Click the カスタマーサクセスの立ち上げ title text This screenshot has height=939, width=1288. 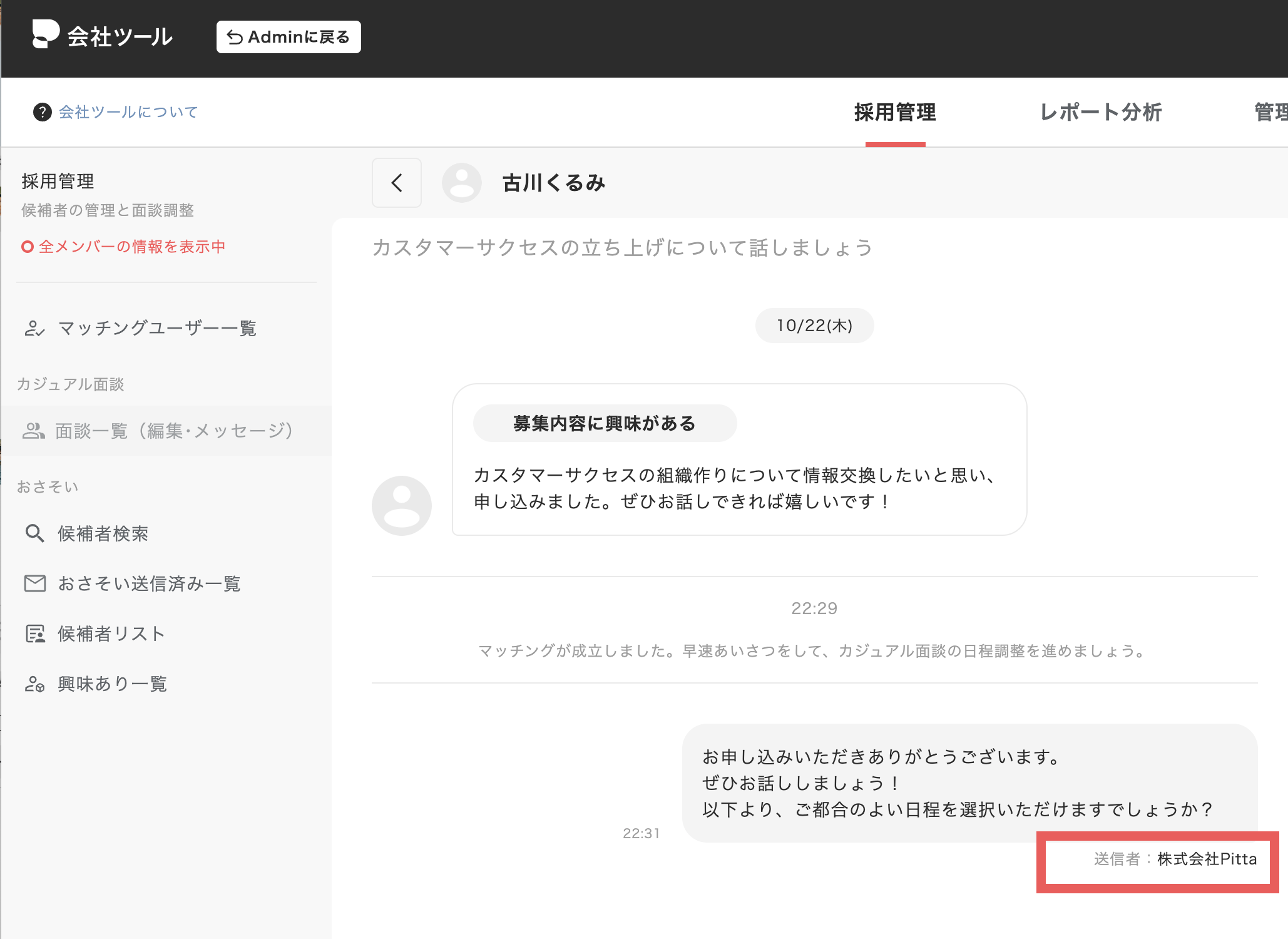tap(623, 248)
